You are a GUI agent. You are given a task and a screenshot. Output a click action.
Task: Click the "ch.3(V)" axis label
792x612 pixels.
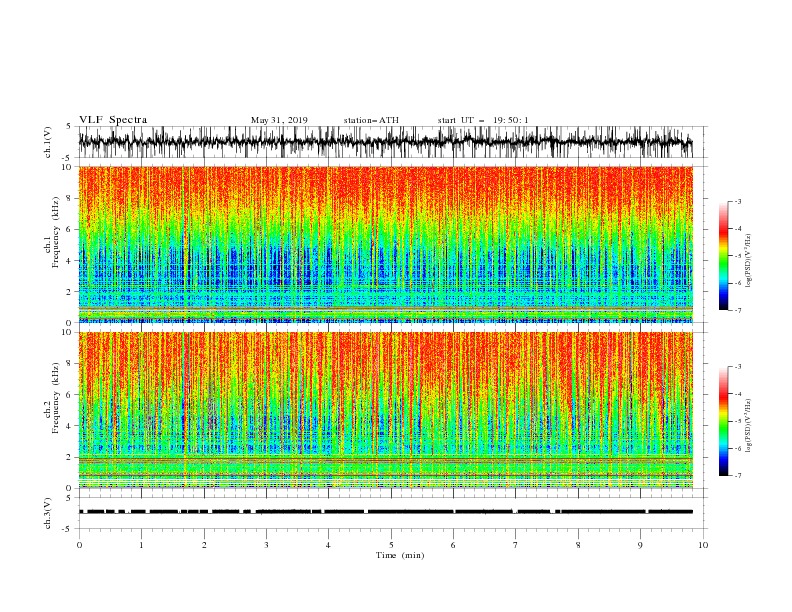pos(48,513)
